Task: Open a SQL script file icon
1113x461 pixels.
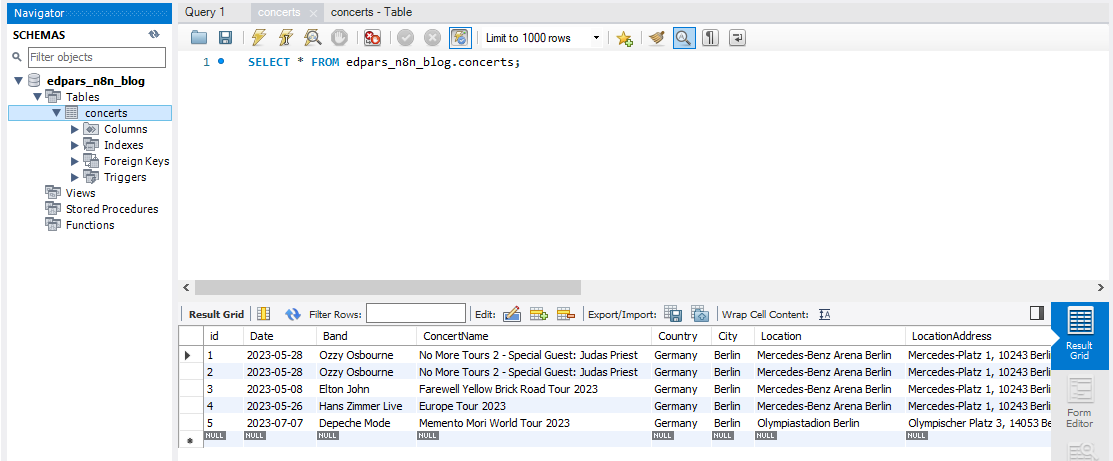Action: point(199,38)
